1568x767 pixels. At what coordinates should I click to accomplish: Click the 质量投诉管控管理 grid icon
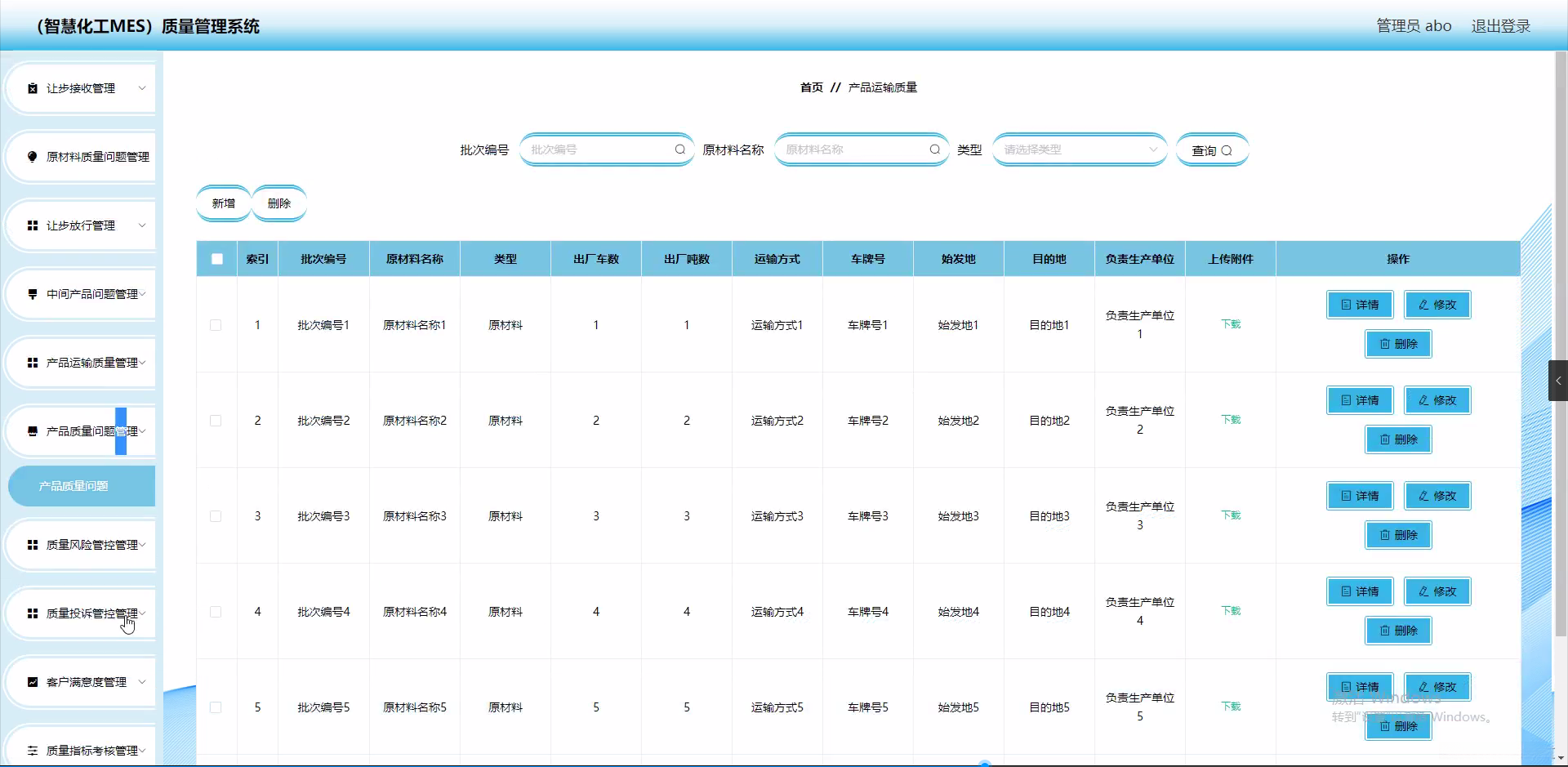(x=33, y=613)
